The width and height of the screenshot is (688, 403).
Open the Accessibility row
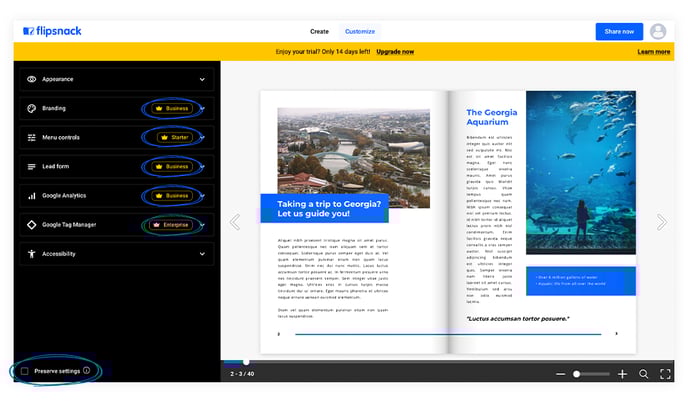click(x=117, y=254)
